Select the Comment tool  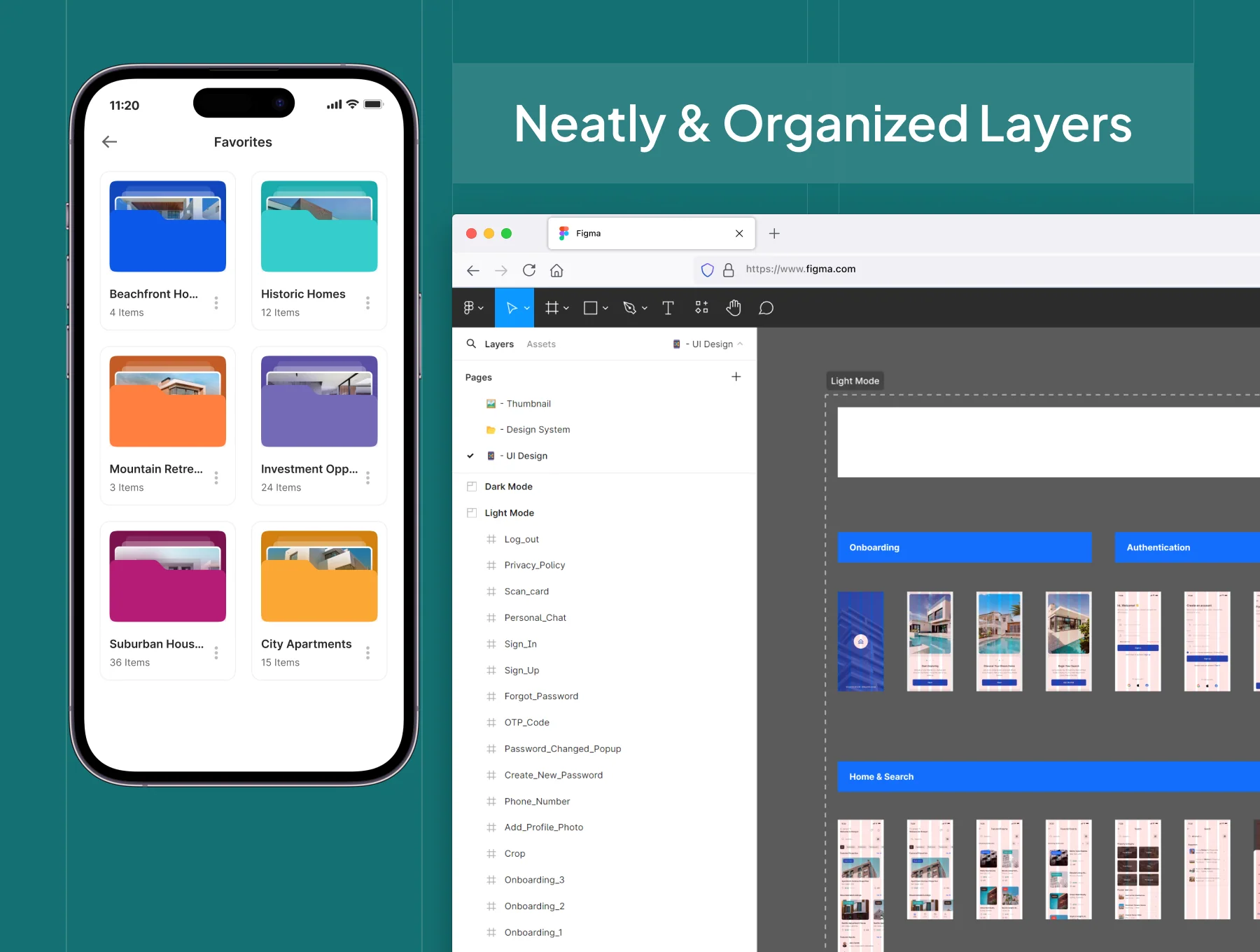coord(766,308)
